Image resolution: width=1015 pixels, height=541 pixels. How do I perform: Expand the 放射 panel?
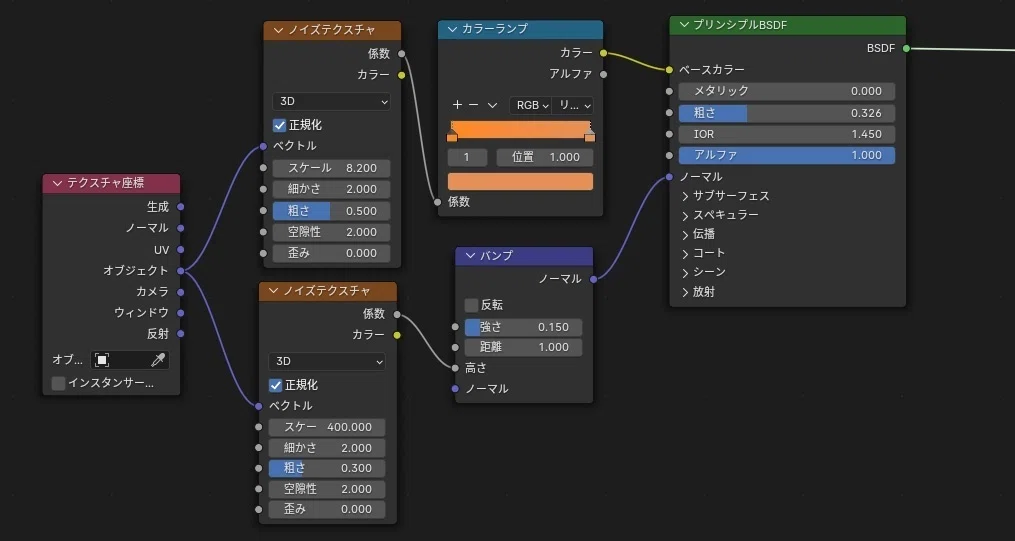686,292
